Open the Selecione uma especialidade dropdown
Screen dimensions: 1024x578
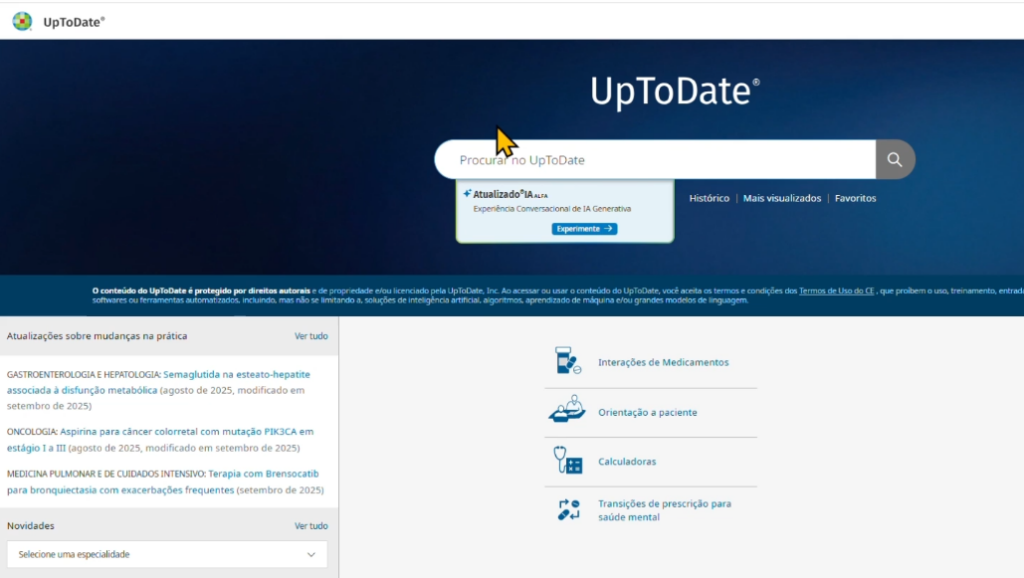click(x=167, y=554)
